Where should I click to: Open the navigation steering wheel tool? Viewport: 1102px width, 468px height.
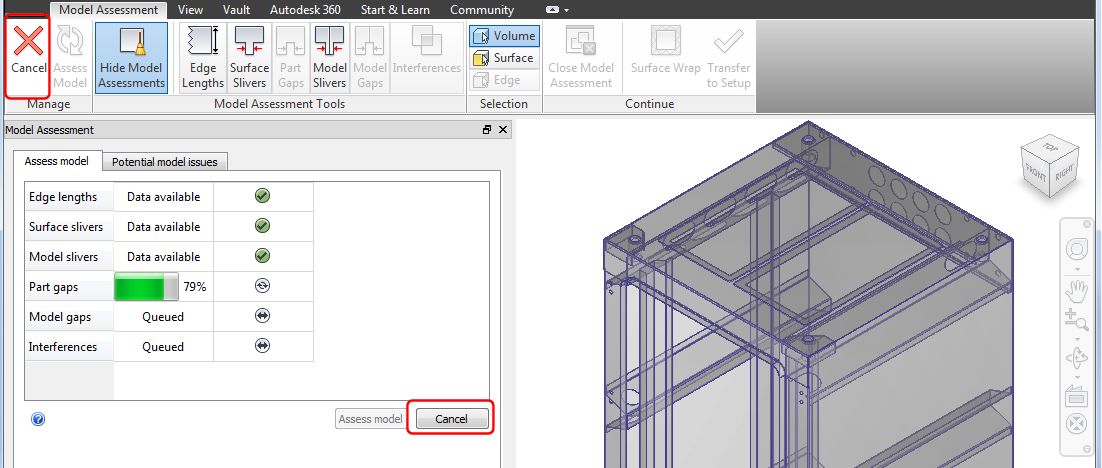tap(1077, 248)
